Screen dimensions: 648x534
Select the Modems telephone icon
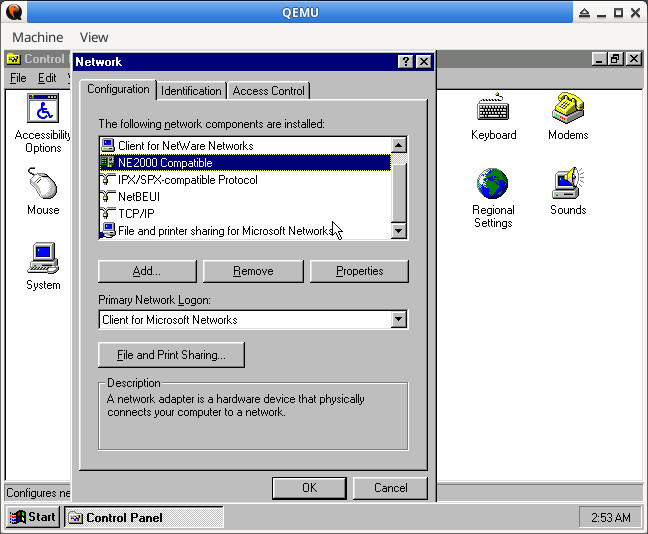[x=568, y=108]
